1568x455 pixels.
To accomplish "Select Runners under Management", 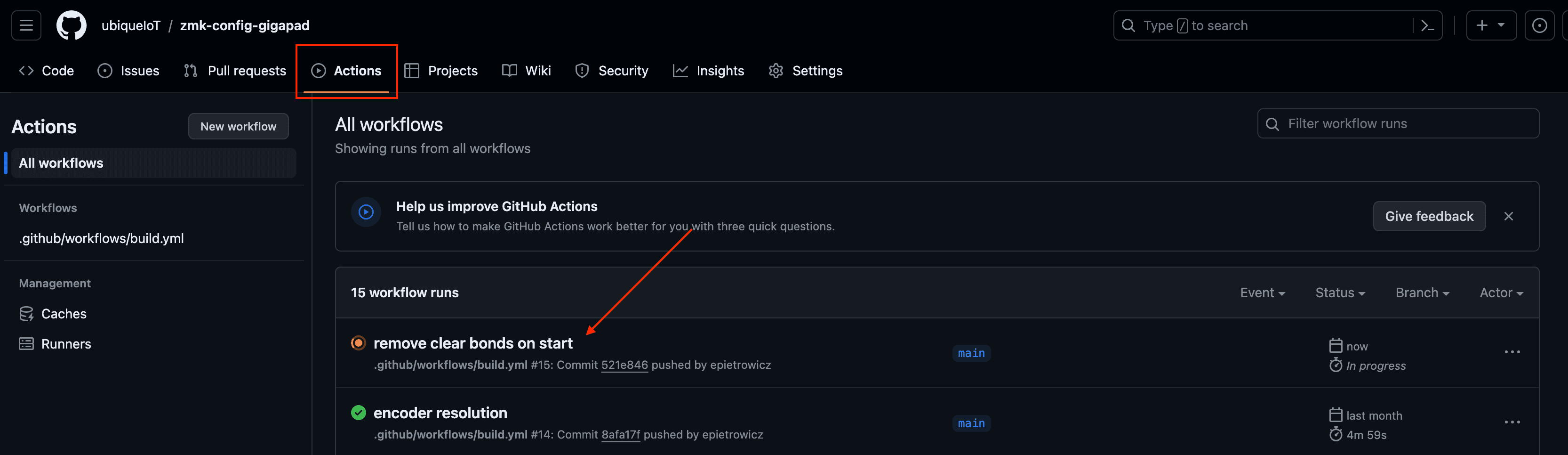I will click(66, 343).
